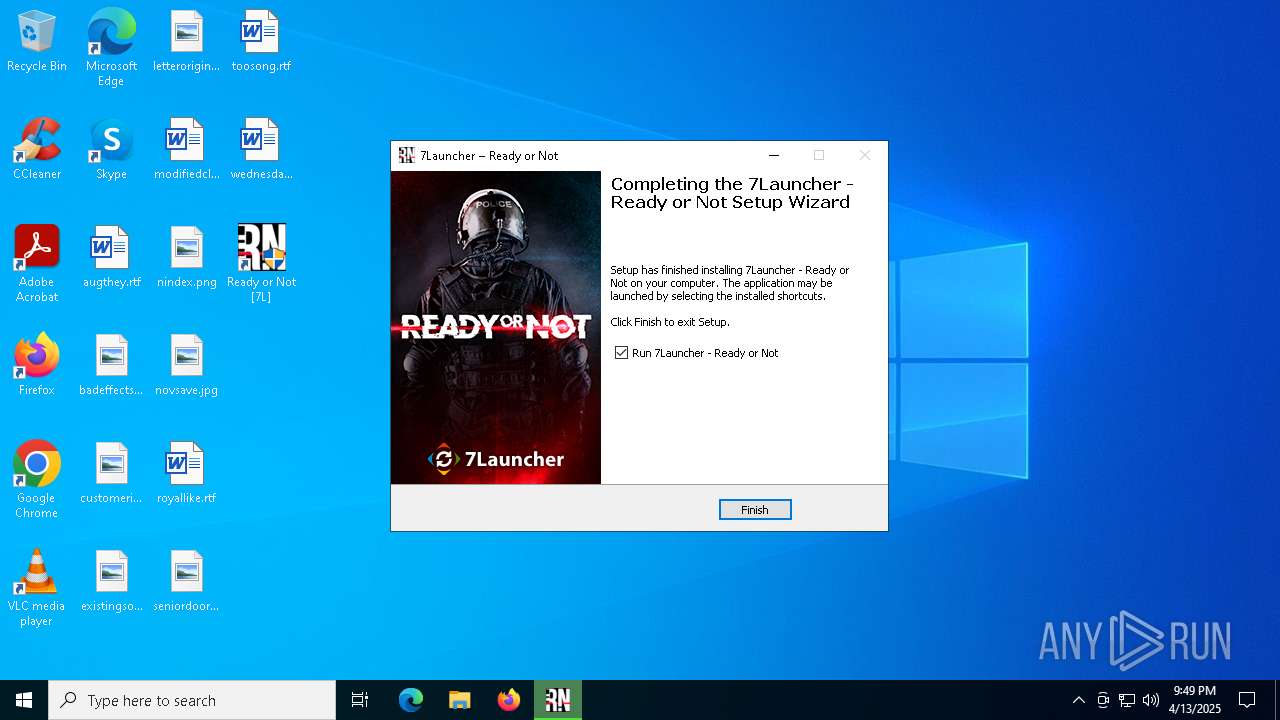Select Google Chrome desktop shortcut
The height and width of the screenshot is (720, 1280).
pyautogui.click(x=37, y=480)
